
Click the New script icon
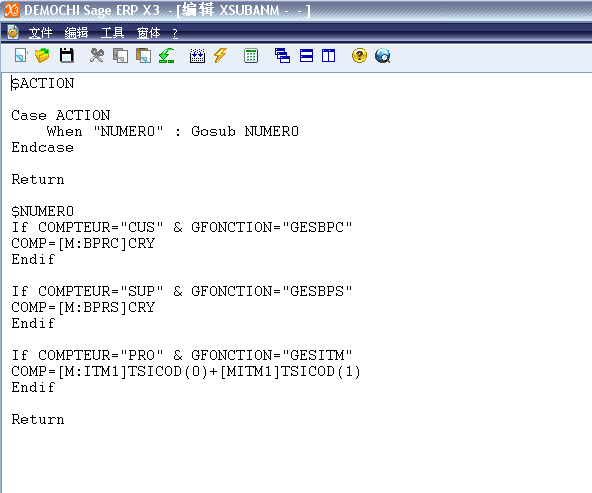click(21, 56)
